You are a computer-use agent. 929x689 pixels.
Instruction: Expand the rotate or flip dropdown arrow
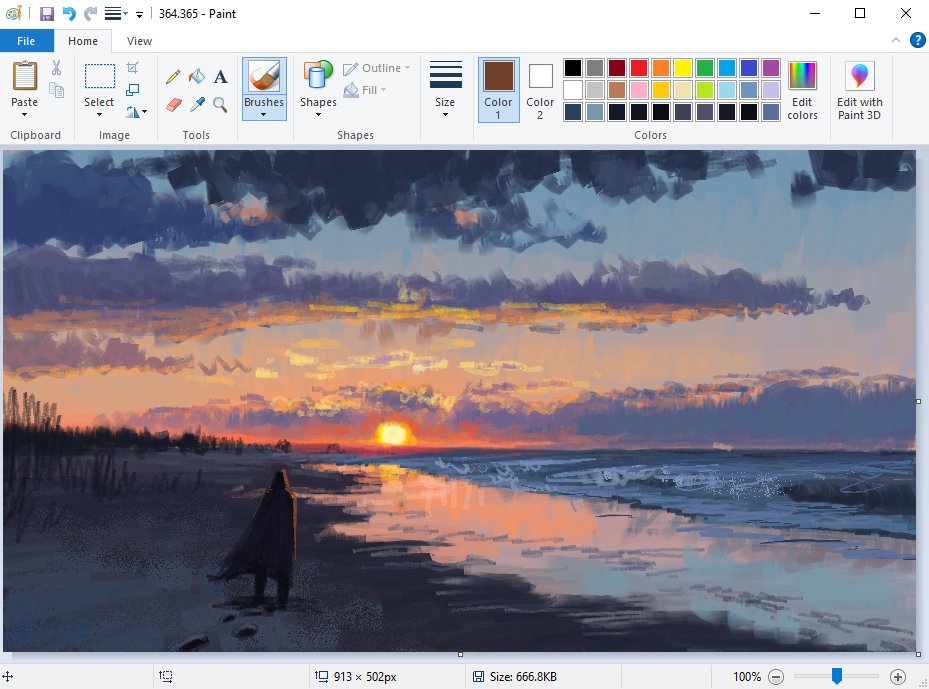[x=145, y=111]
